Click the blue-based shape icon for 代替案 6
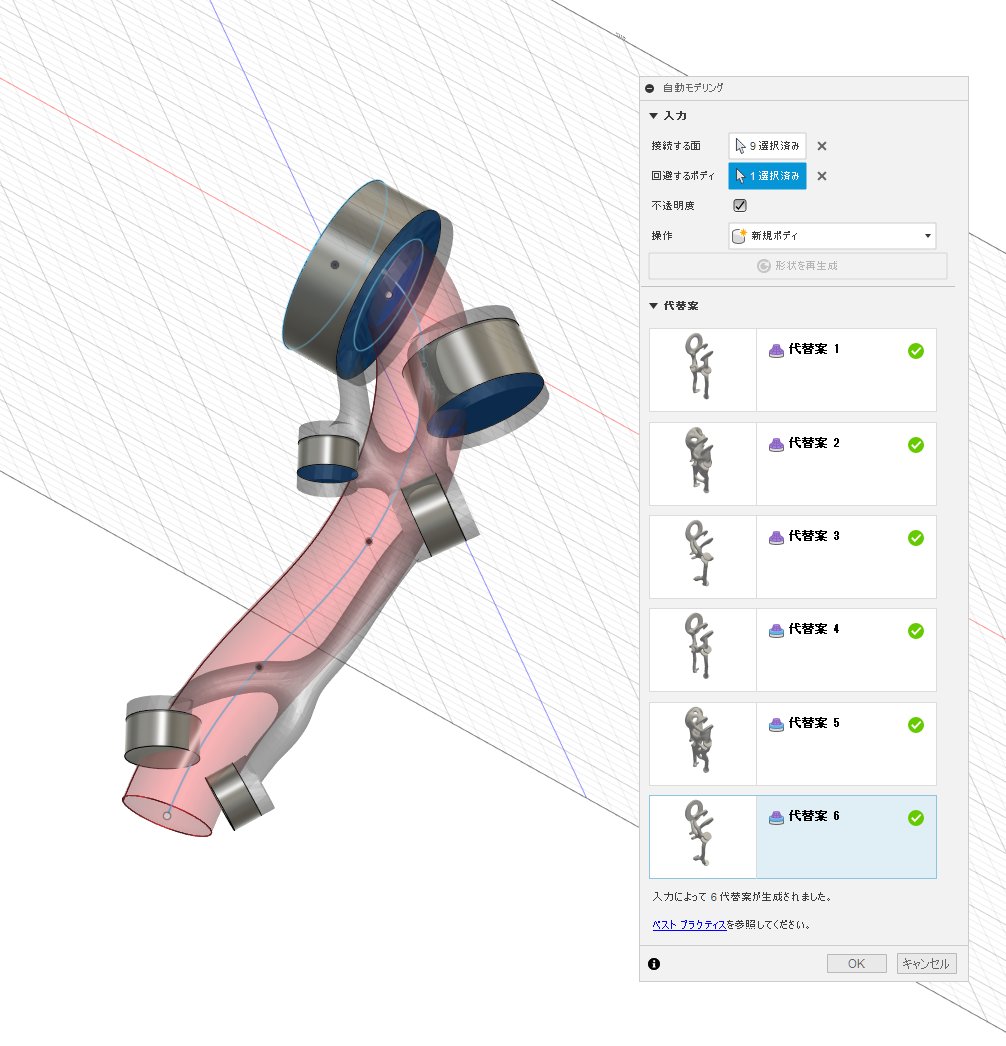The height and width of the screenshot is (1046, 1006). tap(776, 817)
